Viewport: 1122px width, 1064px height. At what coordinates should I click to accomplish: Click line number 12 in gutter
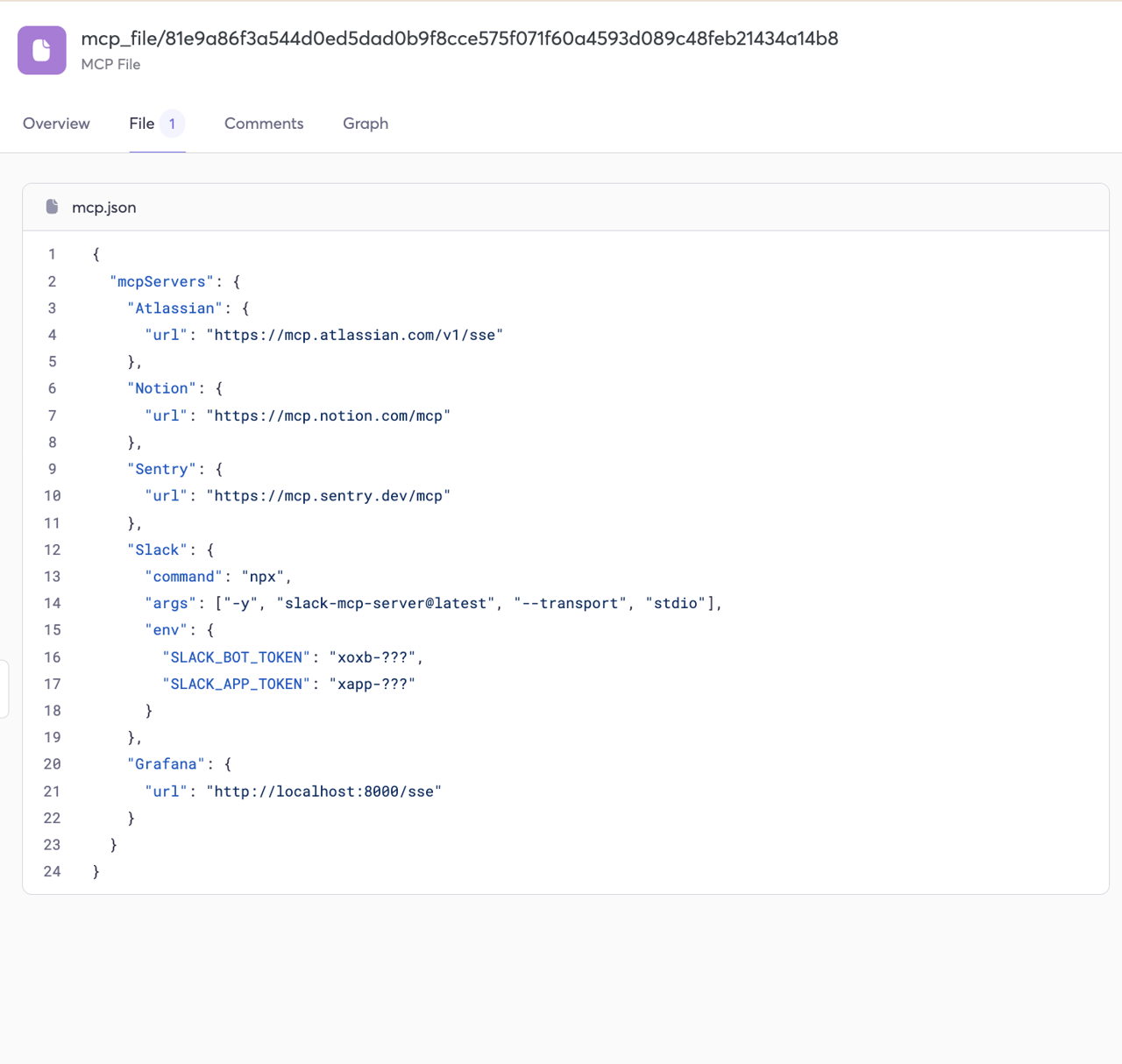pyautogui.click(x=52, y=550)
